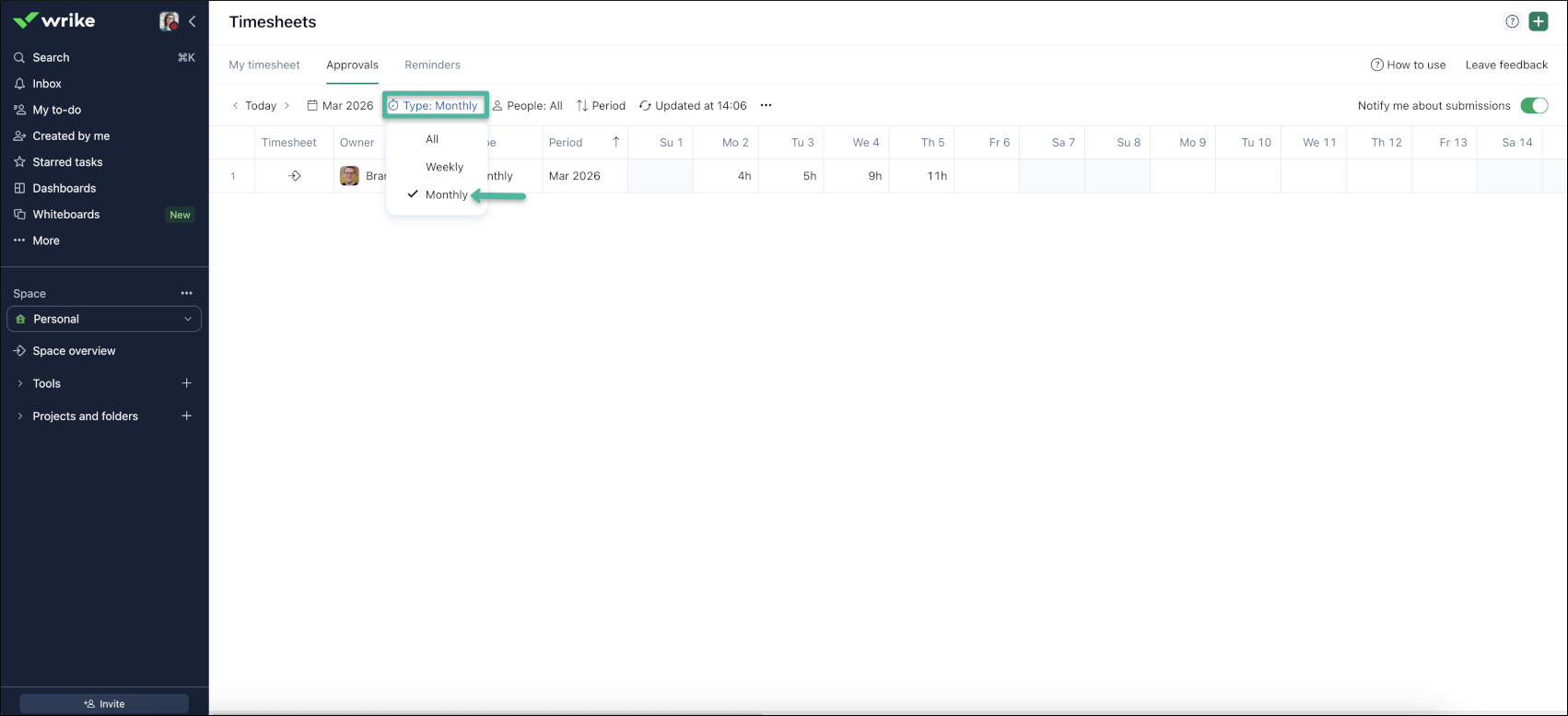Click the 5h cell under Tu 3

point(791,176)
